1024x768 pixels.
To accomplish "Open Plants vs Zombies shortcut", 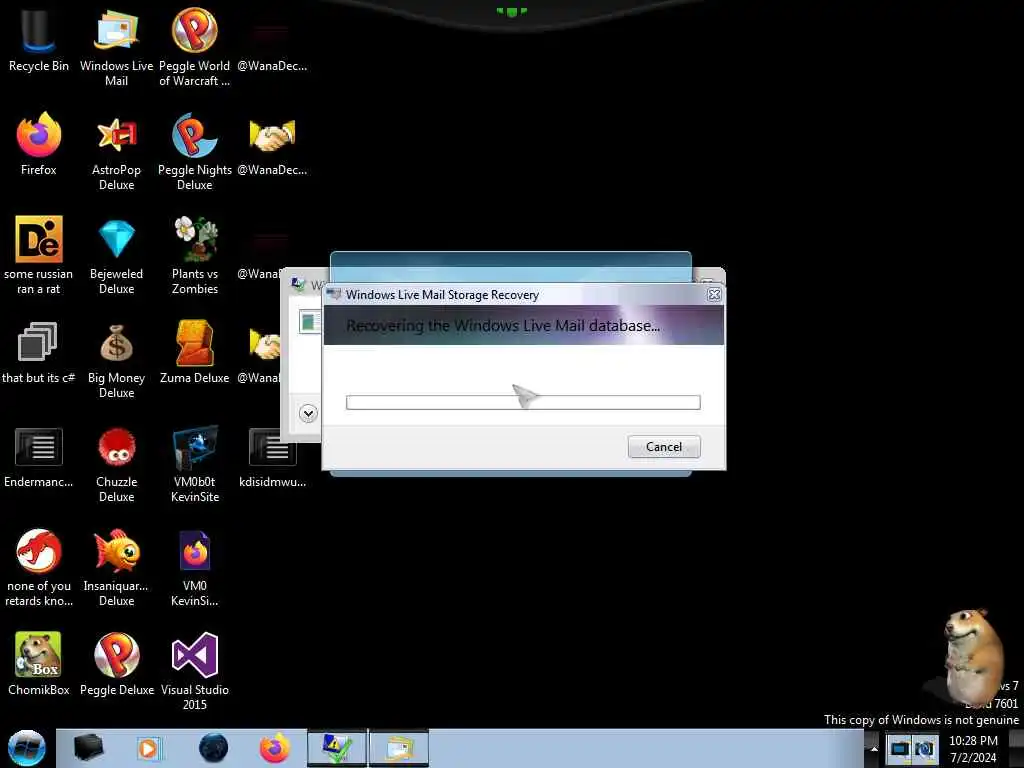I will [x=195, y=256].
